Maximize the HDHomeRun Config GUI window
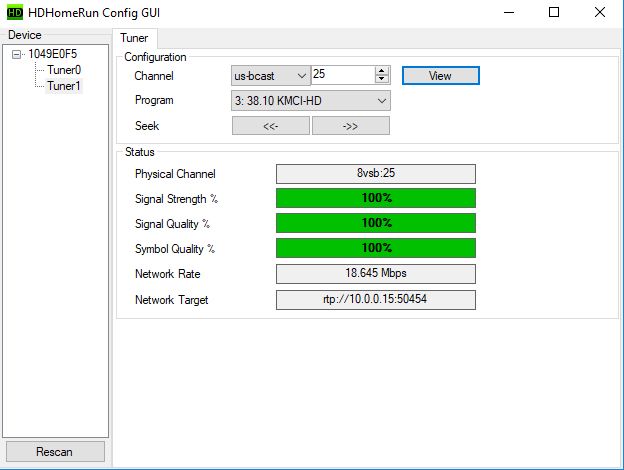The image size is (624, 470). (x=554, y=12)
